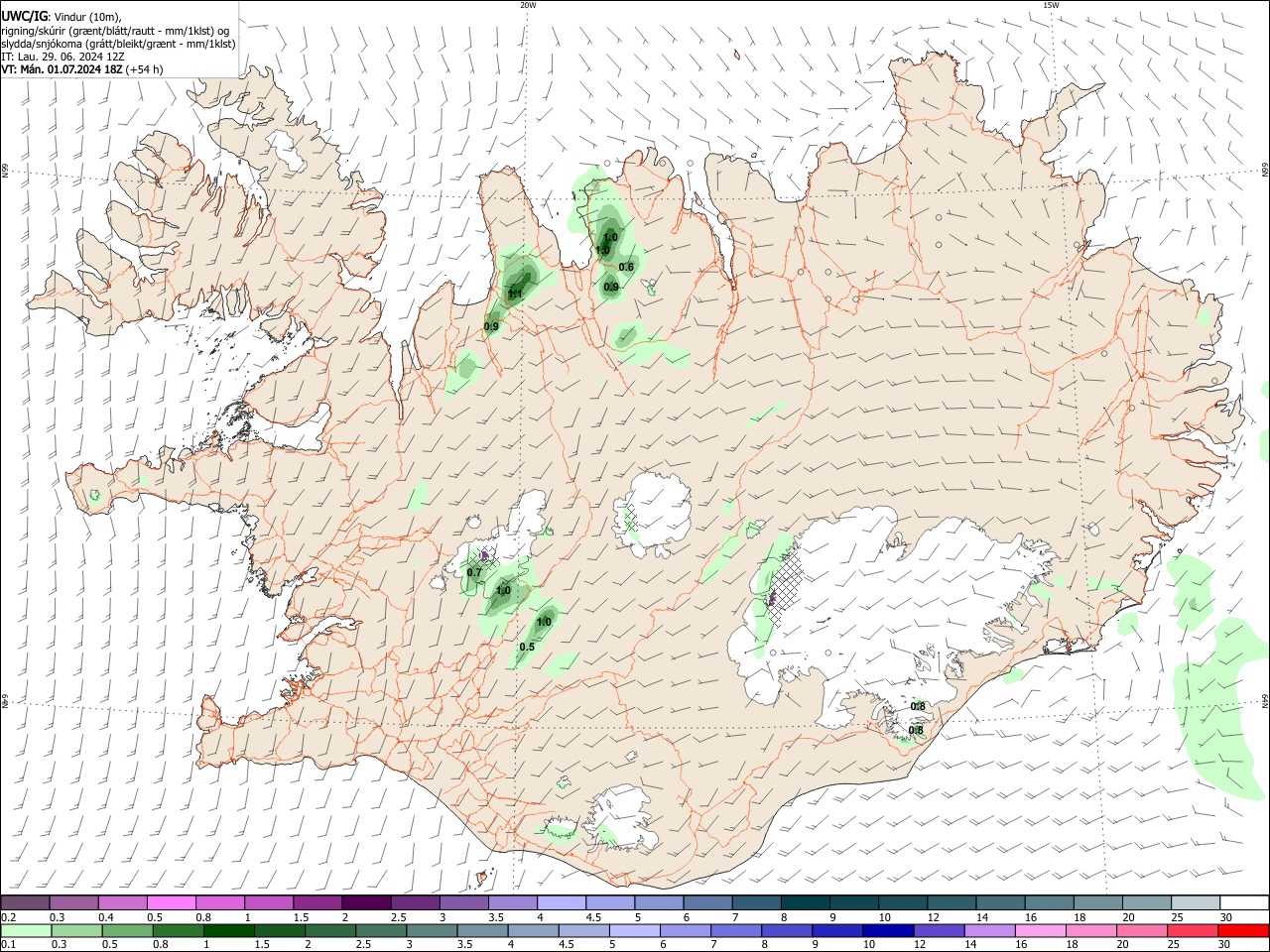Click the deep navy blue rain swatch labeled 10

pos(888,930)
